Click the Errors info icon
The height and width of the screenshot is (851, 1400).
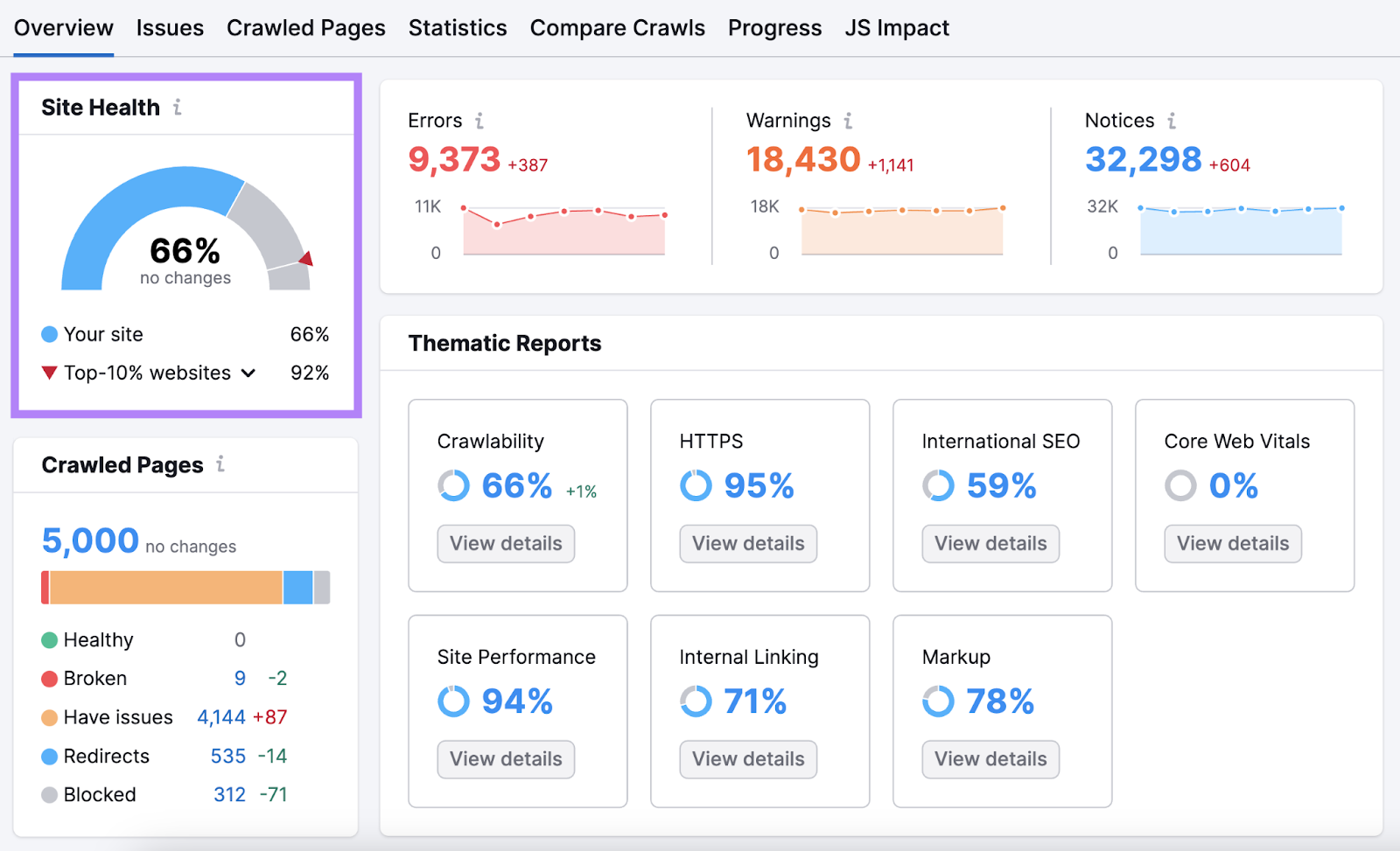coord(479,121)
